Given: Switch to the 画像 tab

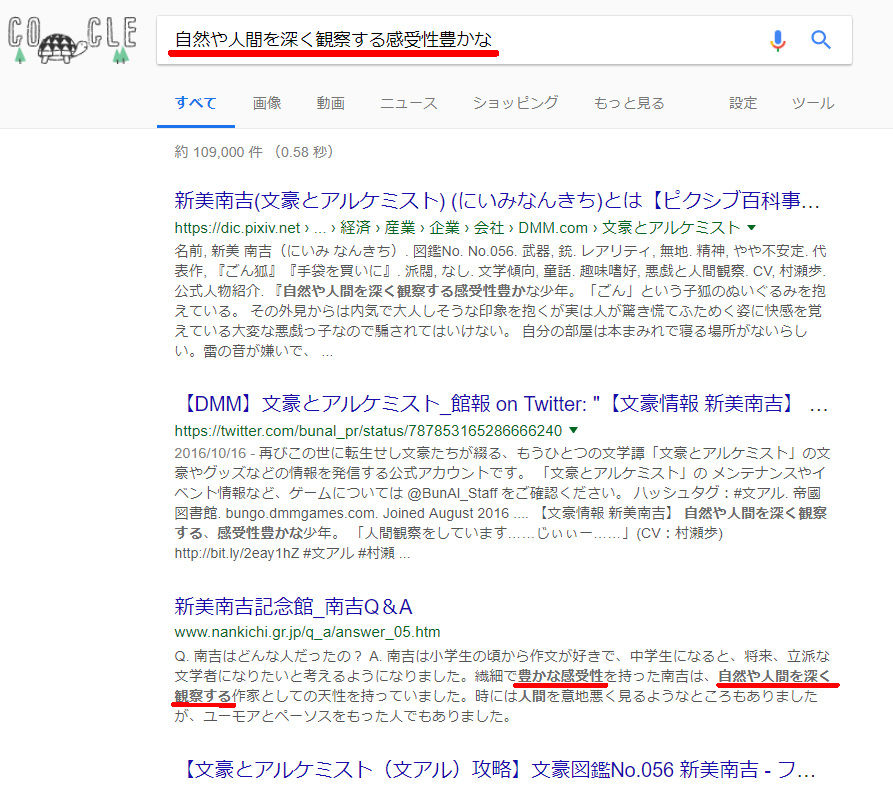Looking at the screenshot, I should [267, 103].
